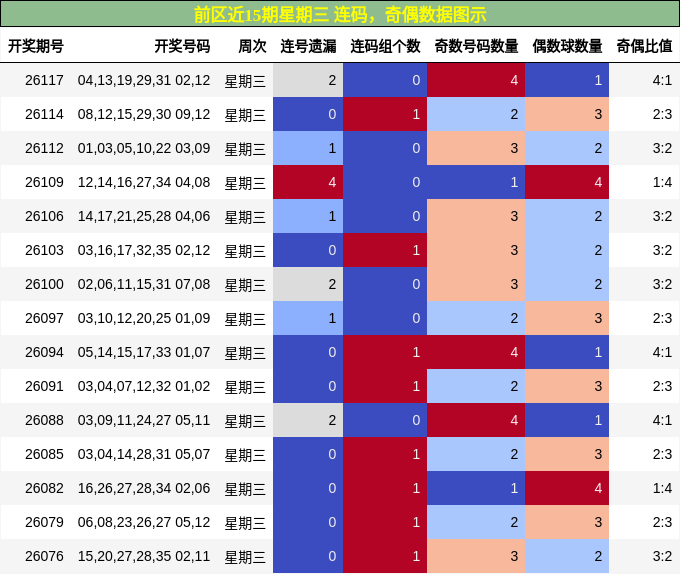
Task: Select the 奇偶比值 column header
Action: coord(644,46)
